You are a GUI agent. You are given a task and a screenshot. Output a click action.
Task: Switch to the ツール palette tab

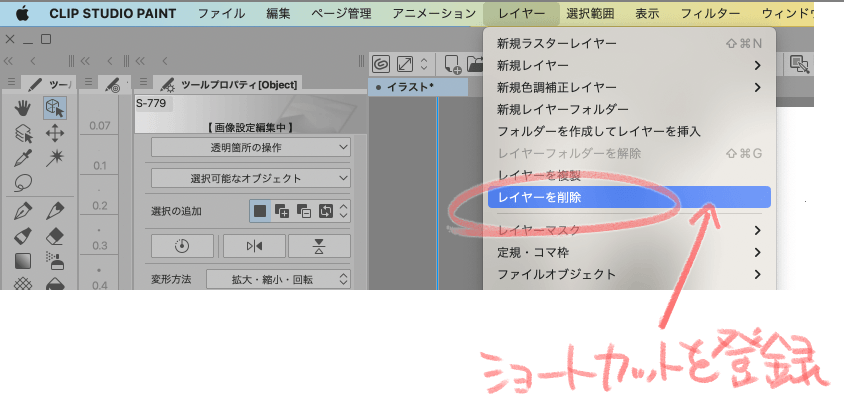[x=49, y=83]
